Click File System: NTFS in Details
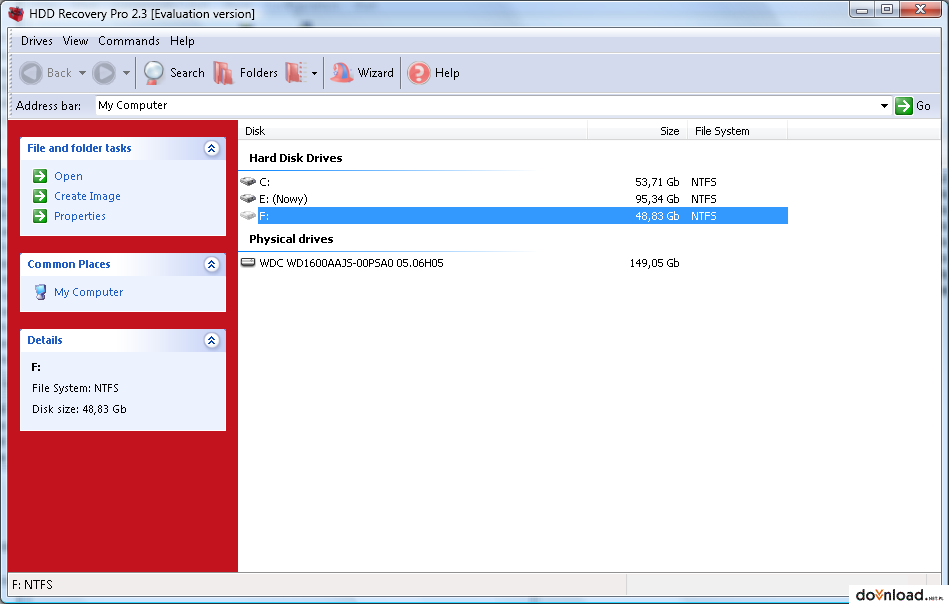 [x=75, y=389]
